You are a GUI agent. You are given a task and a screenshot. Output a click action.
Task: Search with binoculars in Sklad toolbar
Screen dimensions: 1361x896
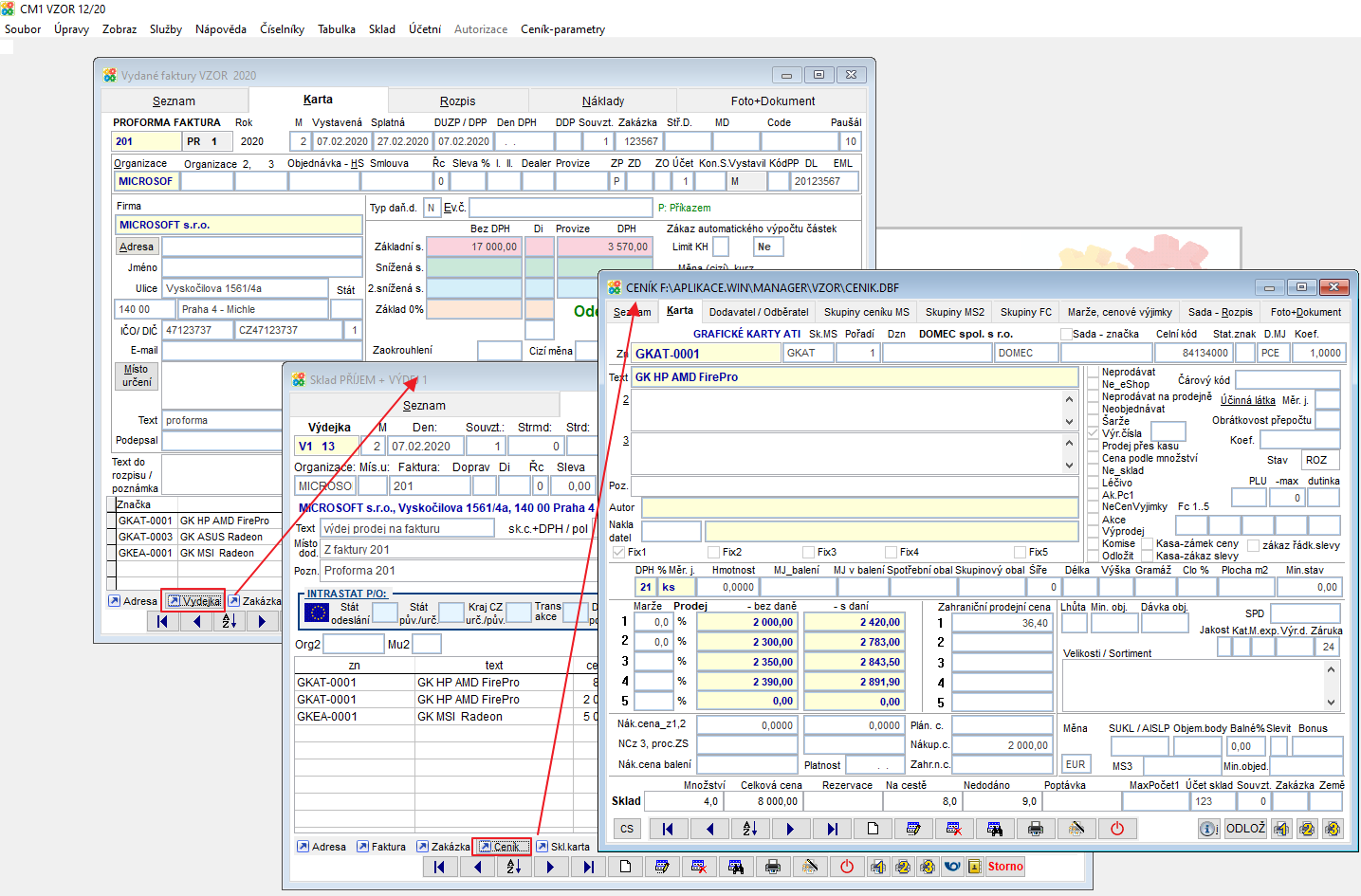pos(736,867)
